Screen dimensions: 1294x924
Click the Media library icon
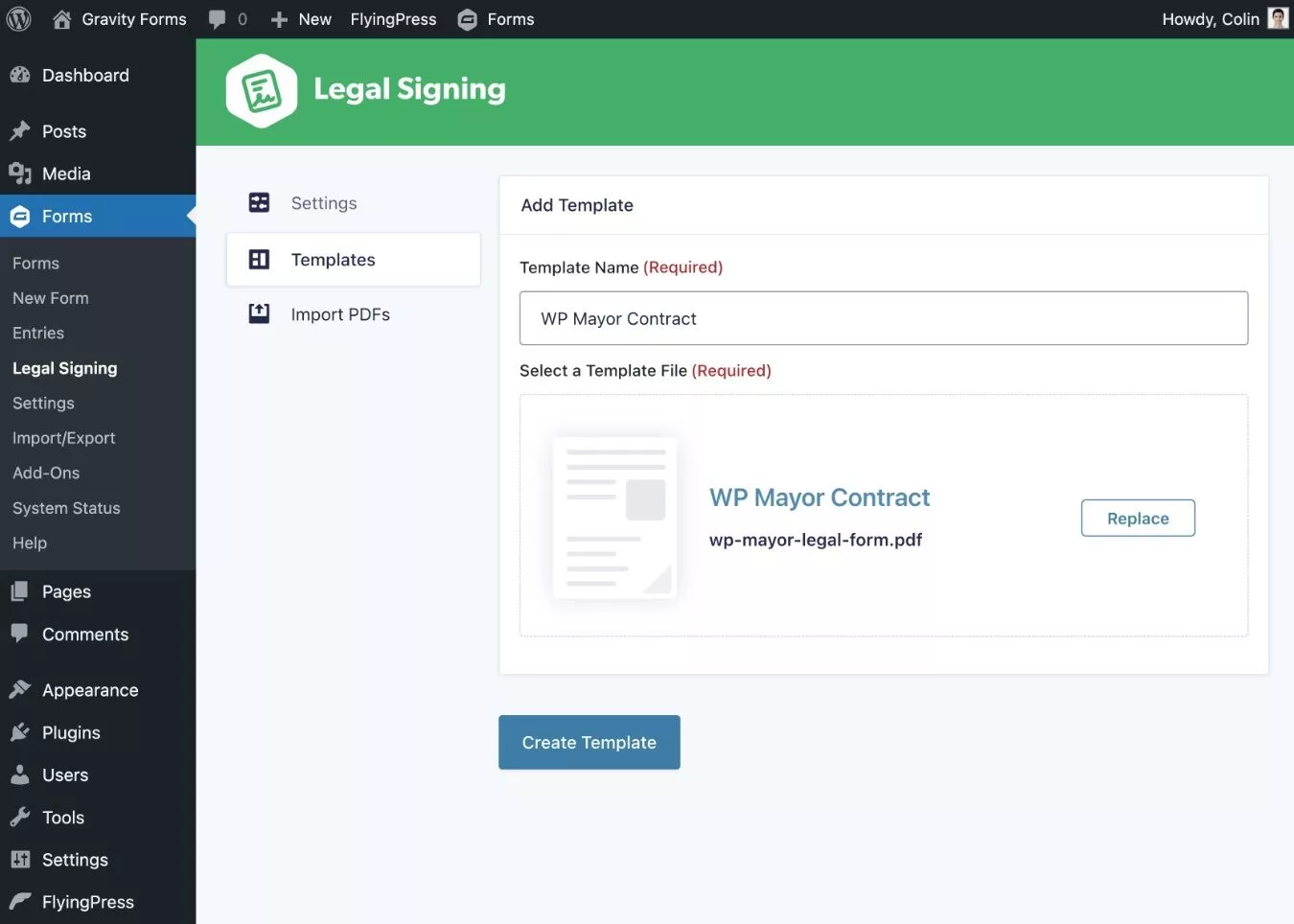point(20,173)
